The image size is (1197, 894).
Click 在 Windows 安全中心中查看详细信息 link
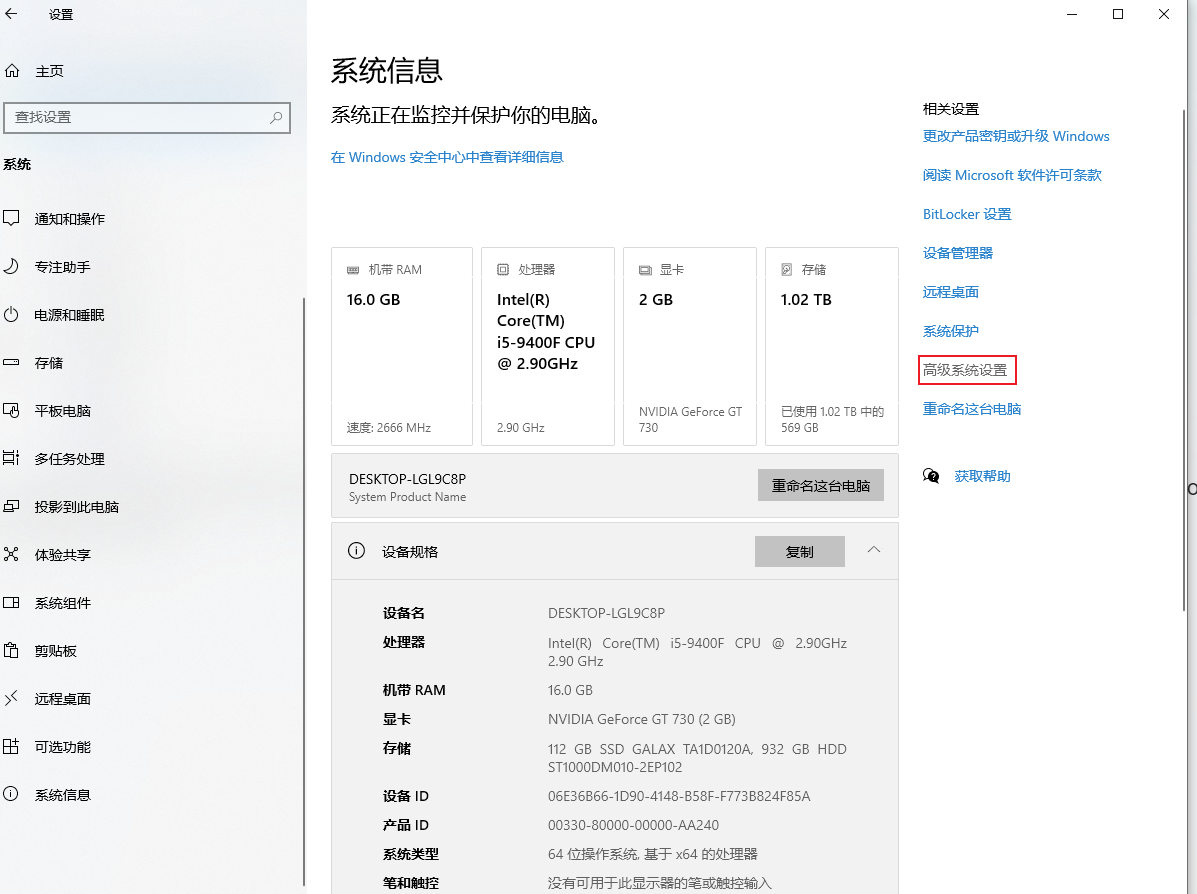pyautogui.click(x=447, y=157)
